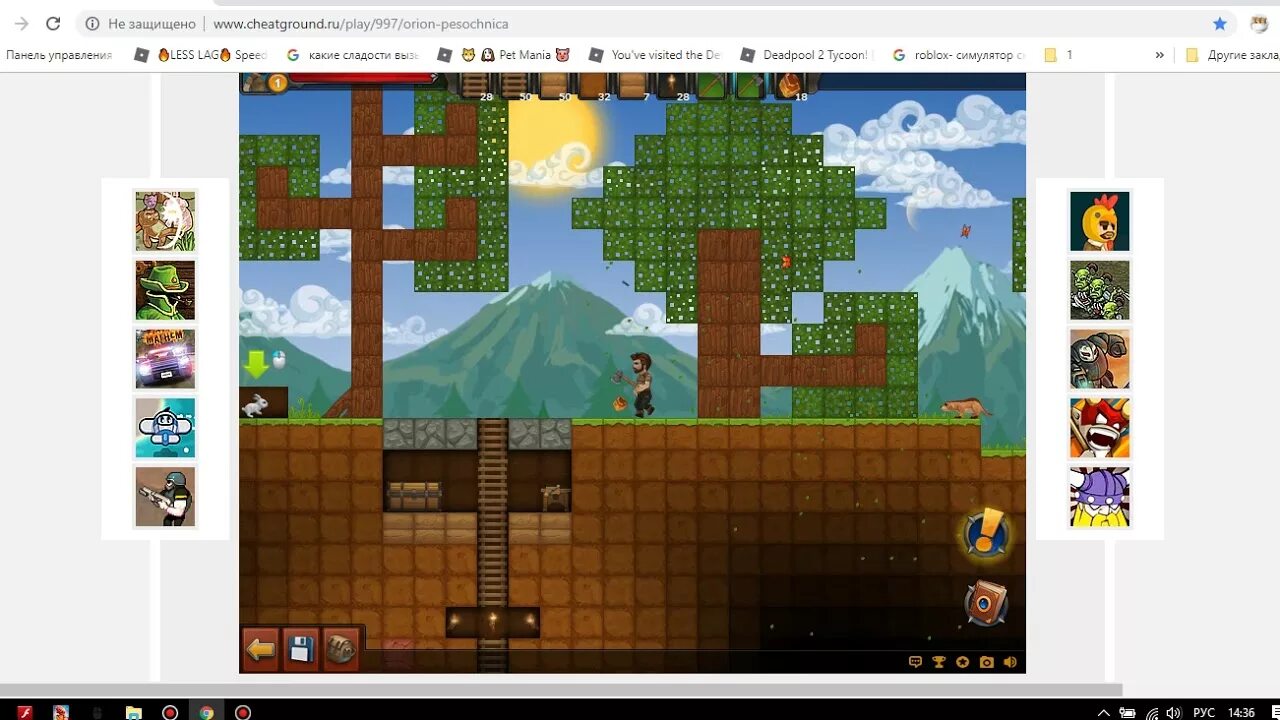Click the horizontal page scrollbar
The width and height of the screenshot is (1280, 720).
tap(560, 690)
